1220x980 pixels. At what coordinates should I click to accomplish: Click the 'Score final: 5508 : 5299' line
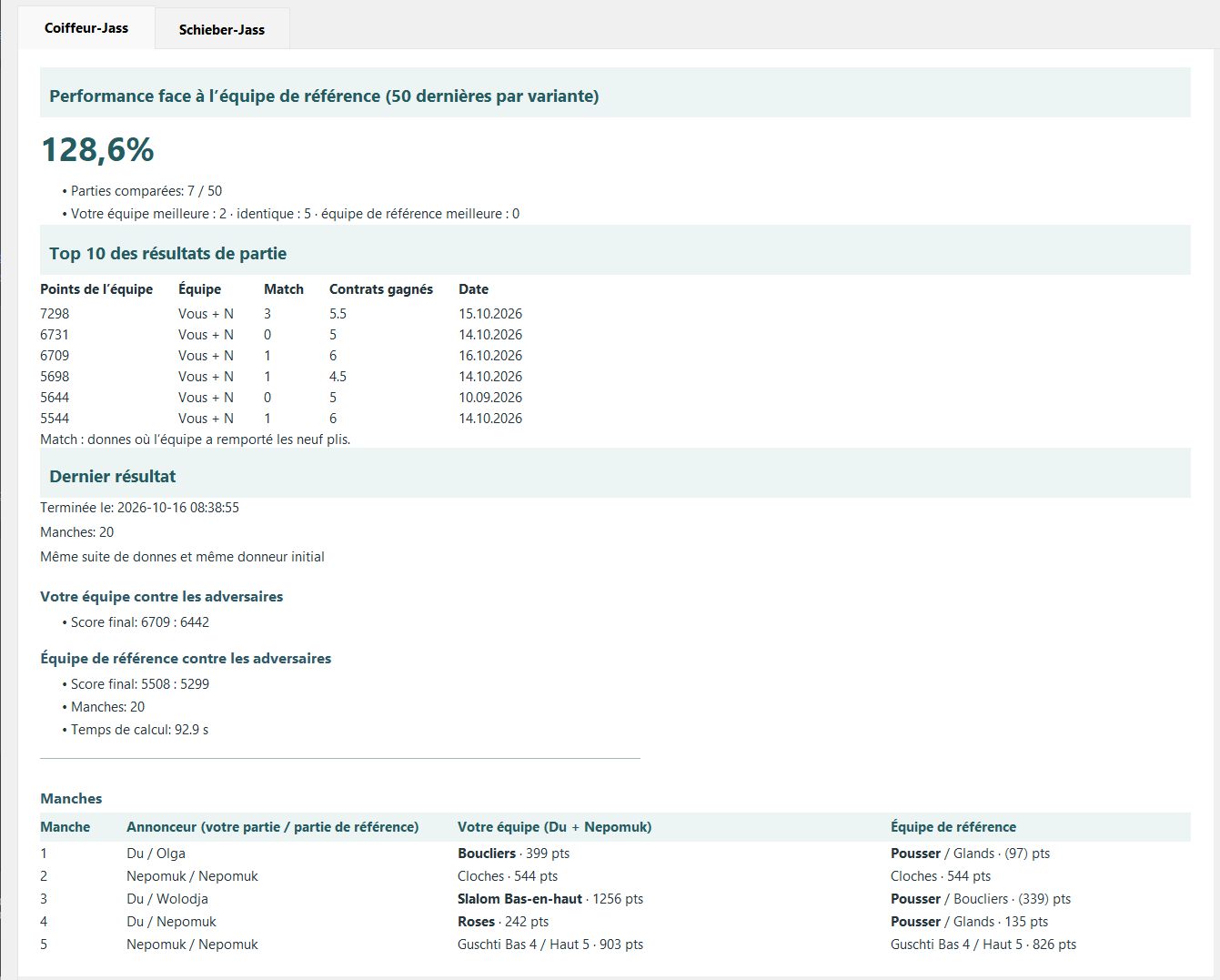coord(140,684)
